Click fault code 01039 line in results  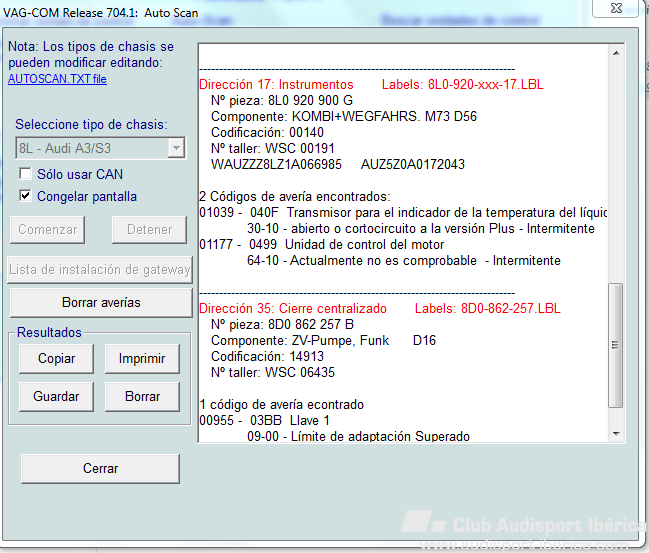[402, 212]
